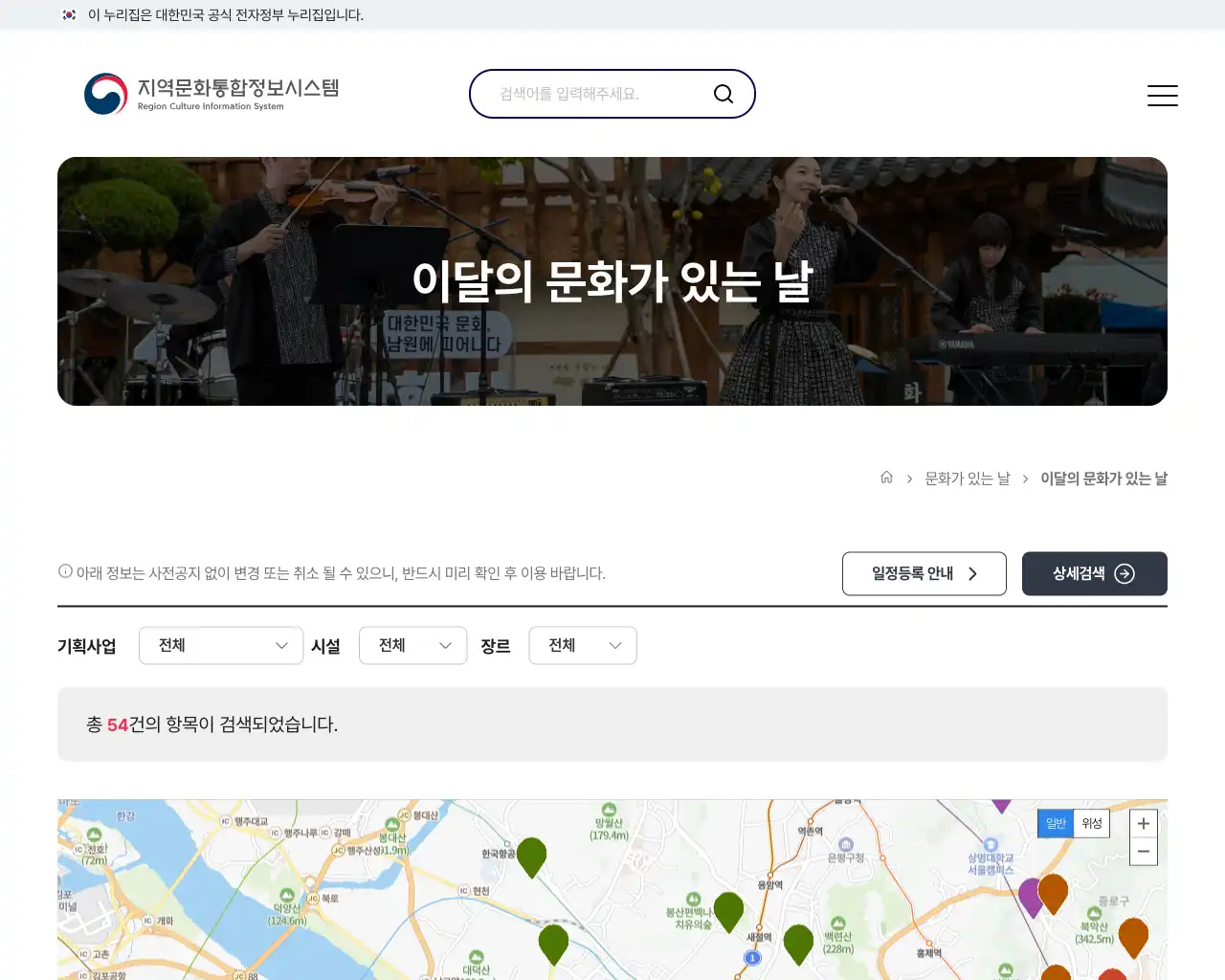Image resolution: width=1225 pixels, height=980 pixels.
Task: Click the zoom out minus icon on the map
Action: (1143, 851)
